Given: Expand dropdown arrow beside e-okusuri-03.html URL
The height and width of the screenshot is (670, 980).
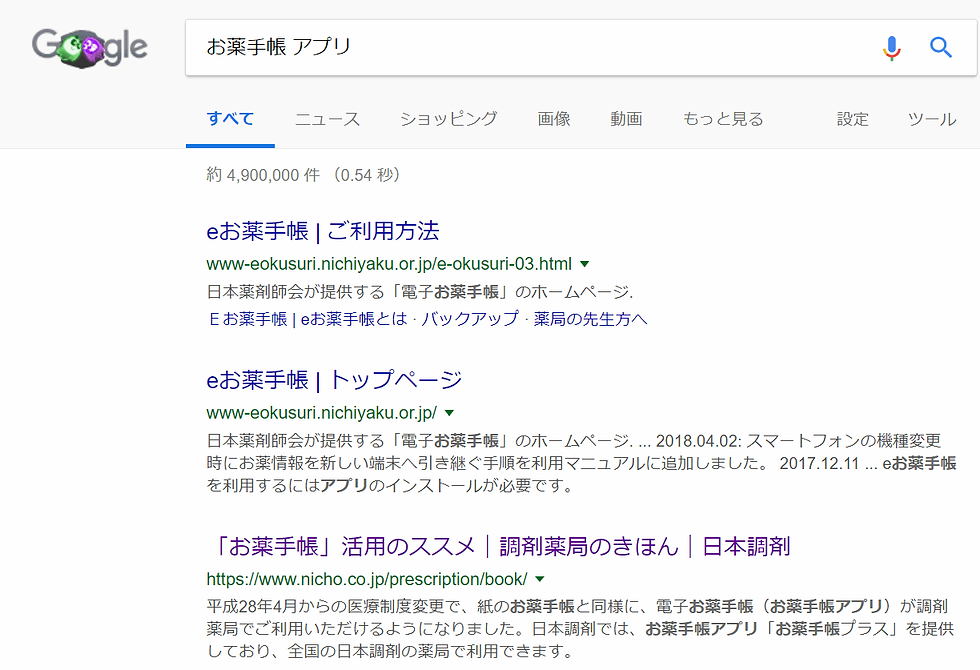Looking at the screenshot, I should [584, 264].
